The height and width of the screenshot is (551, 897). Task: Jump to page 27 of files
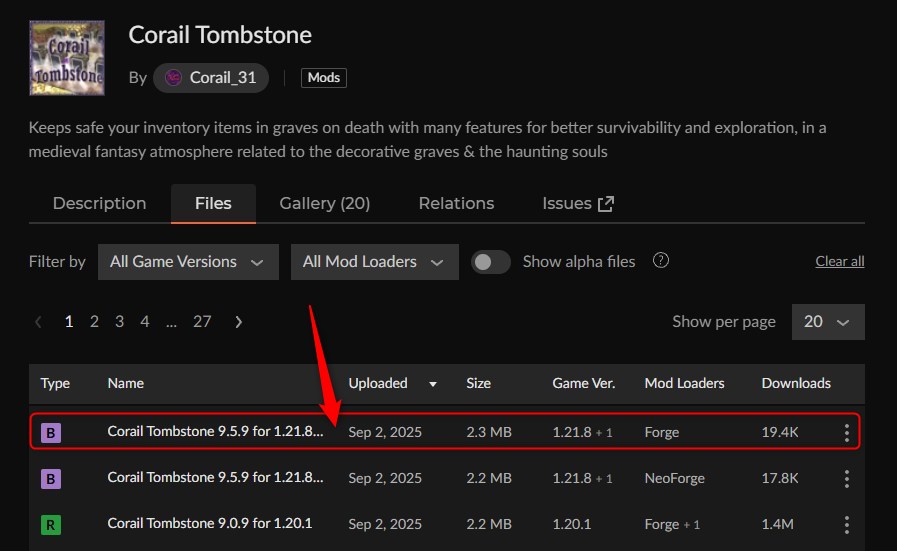(202, 322)
